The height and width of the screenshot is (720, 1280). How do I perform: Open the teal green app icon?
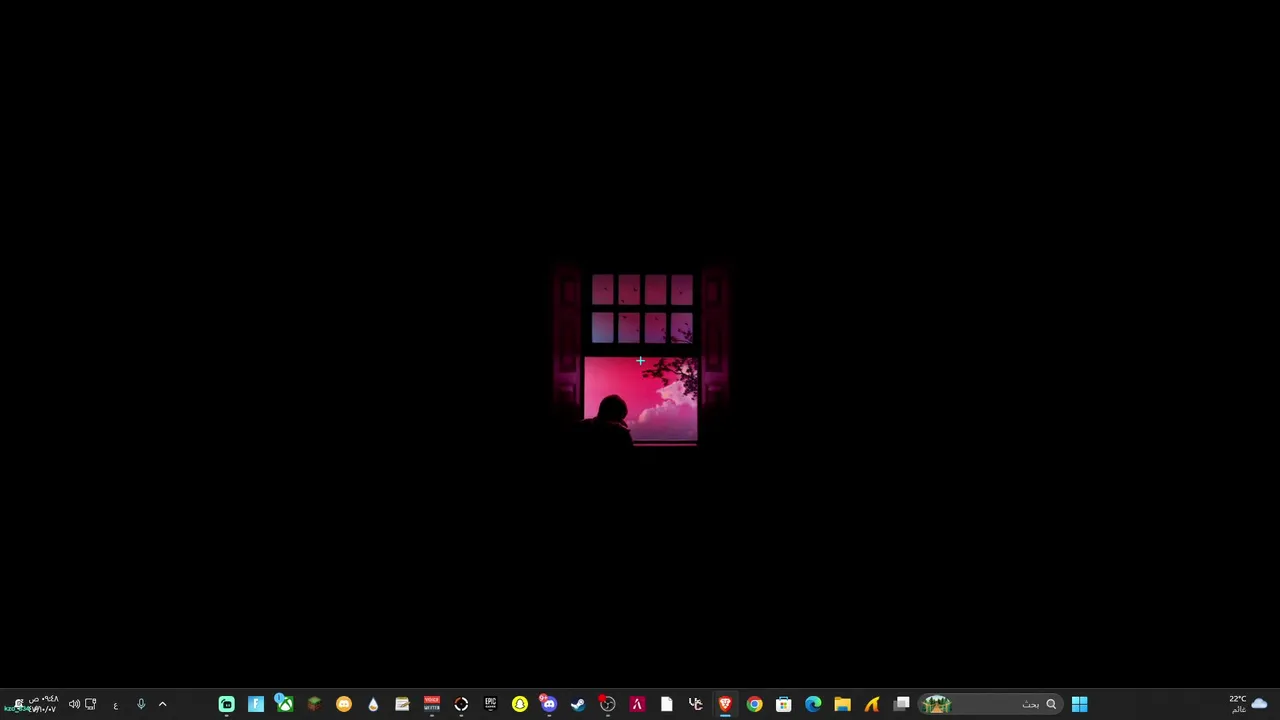[x=227, y=704]
